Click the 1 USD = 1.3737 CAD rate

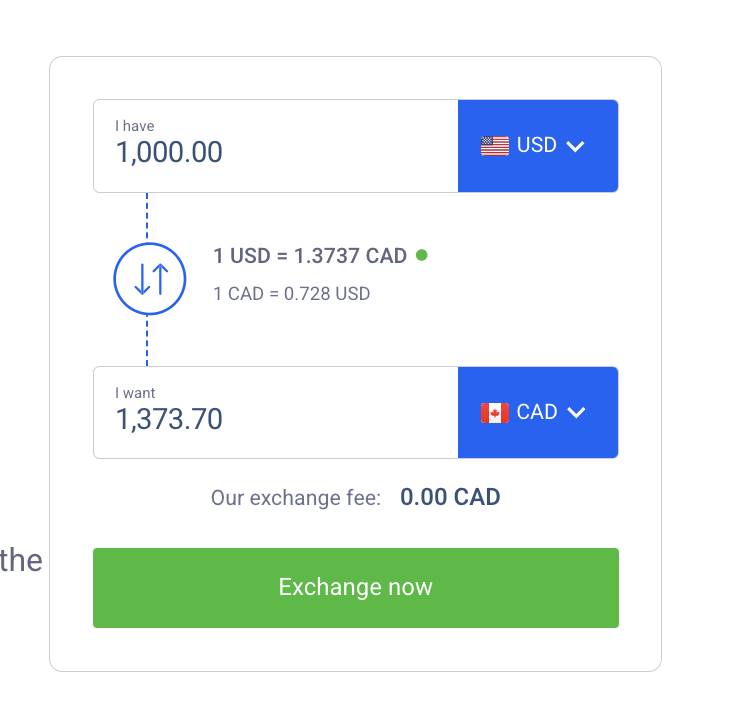(310, 256)
